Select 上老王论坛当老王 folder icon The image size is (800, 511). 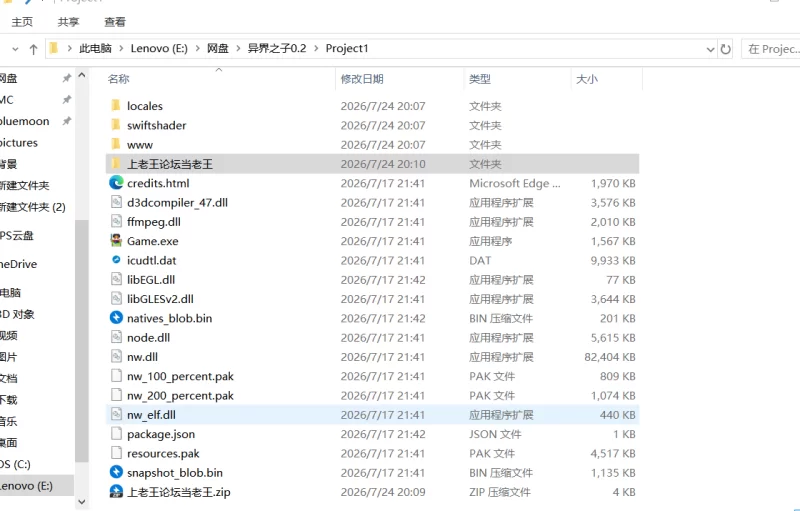[116, 164]
